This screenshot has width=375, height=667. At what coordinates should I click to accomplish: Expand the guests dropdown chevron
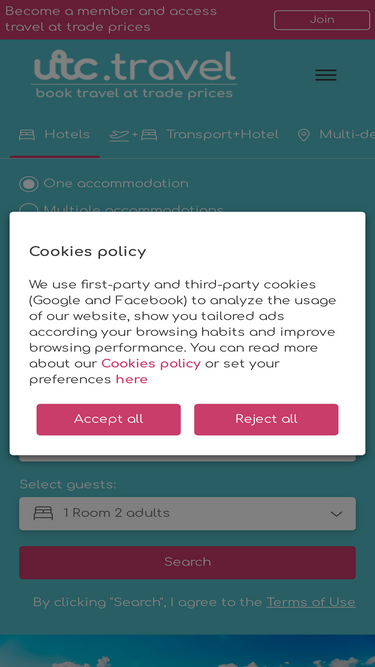pyautogui.click(x=336, y=514)
